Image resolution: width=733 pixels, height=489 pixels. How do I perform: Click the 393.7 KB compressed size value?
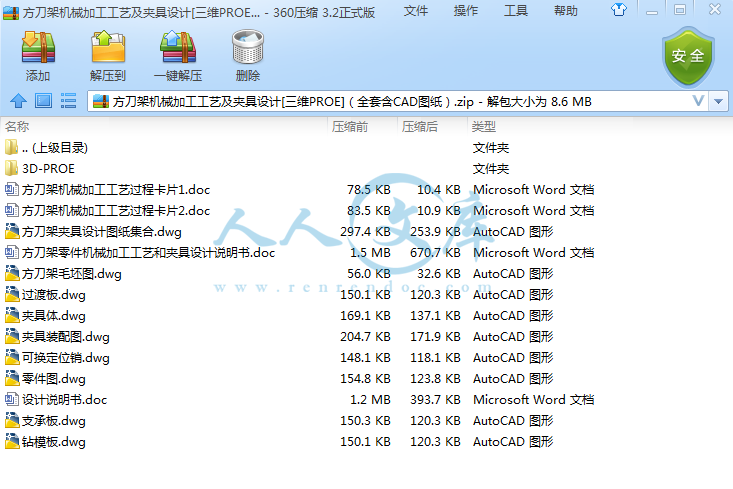pos(435,400)
